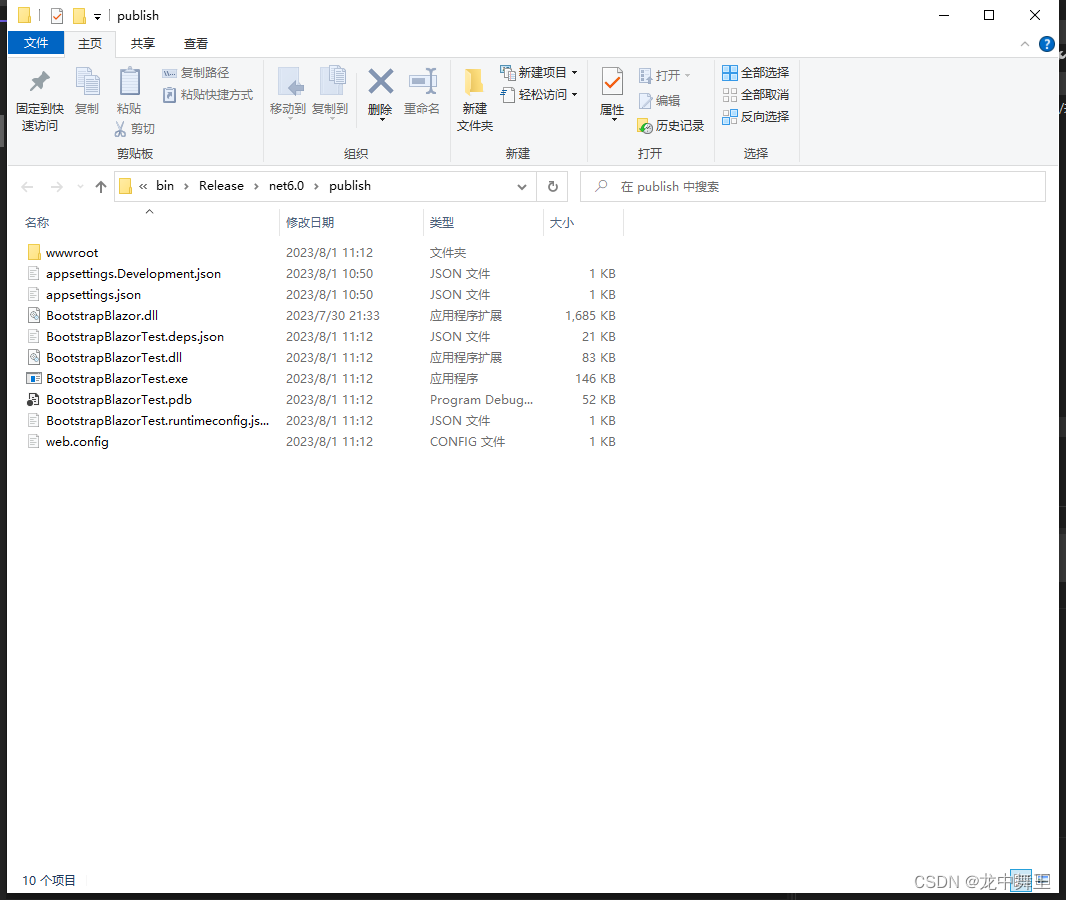Click the Move To (移动到) icon
Viewport: 1066px width, 900px height.
pyautogui.click(x=290, y=82)
